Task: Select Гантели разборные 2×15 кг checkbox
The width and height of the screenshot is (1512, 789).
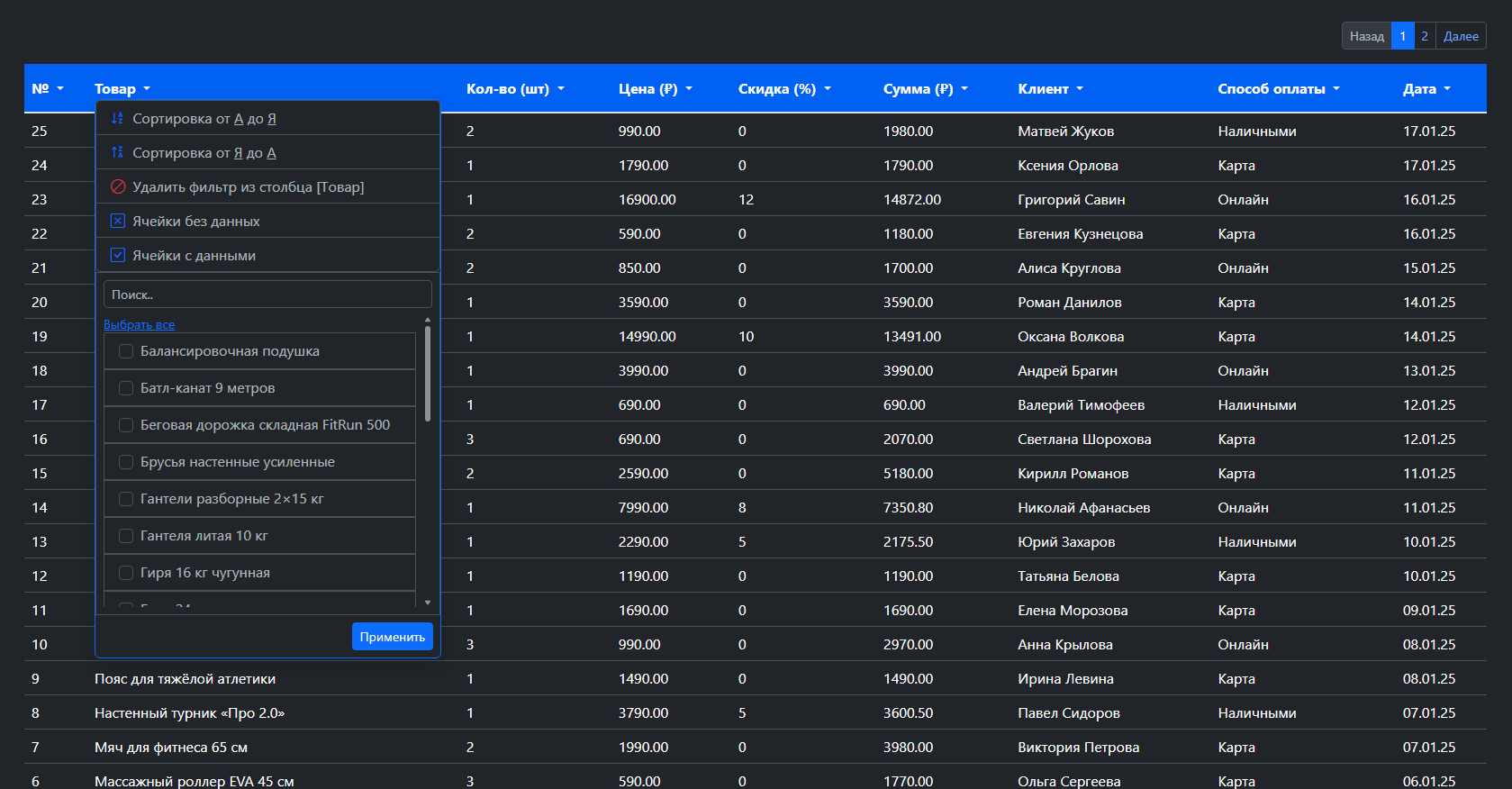Action: click(126, 499)
